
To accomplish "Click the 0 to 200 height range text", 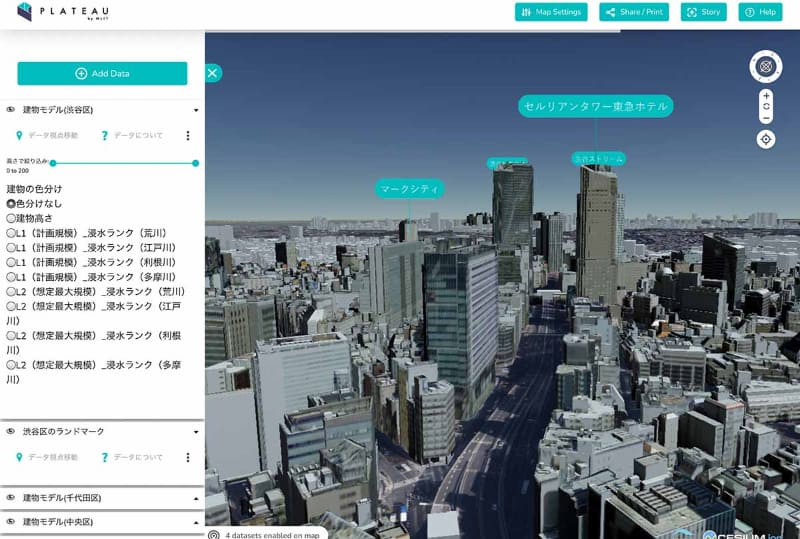I will tap(17, 171).
